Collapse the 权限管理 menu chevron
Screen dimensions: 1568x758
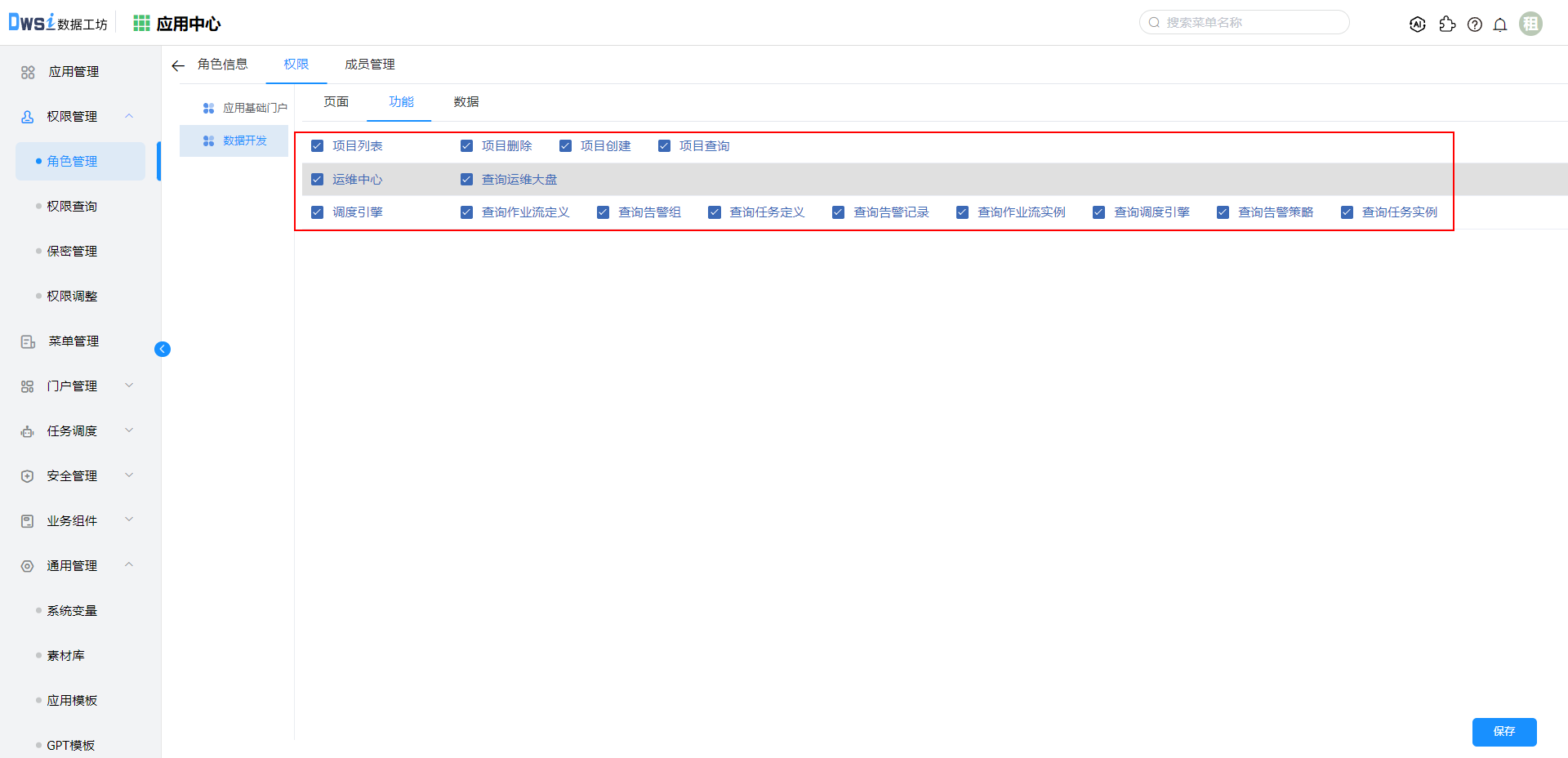coord(129,116)
